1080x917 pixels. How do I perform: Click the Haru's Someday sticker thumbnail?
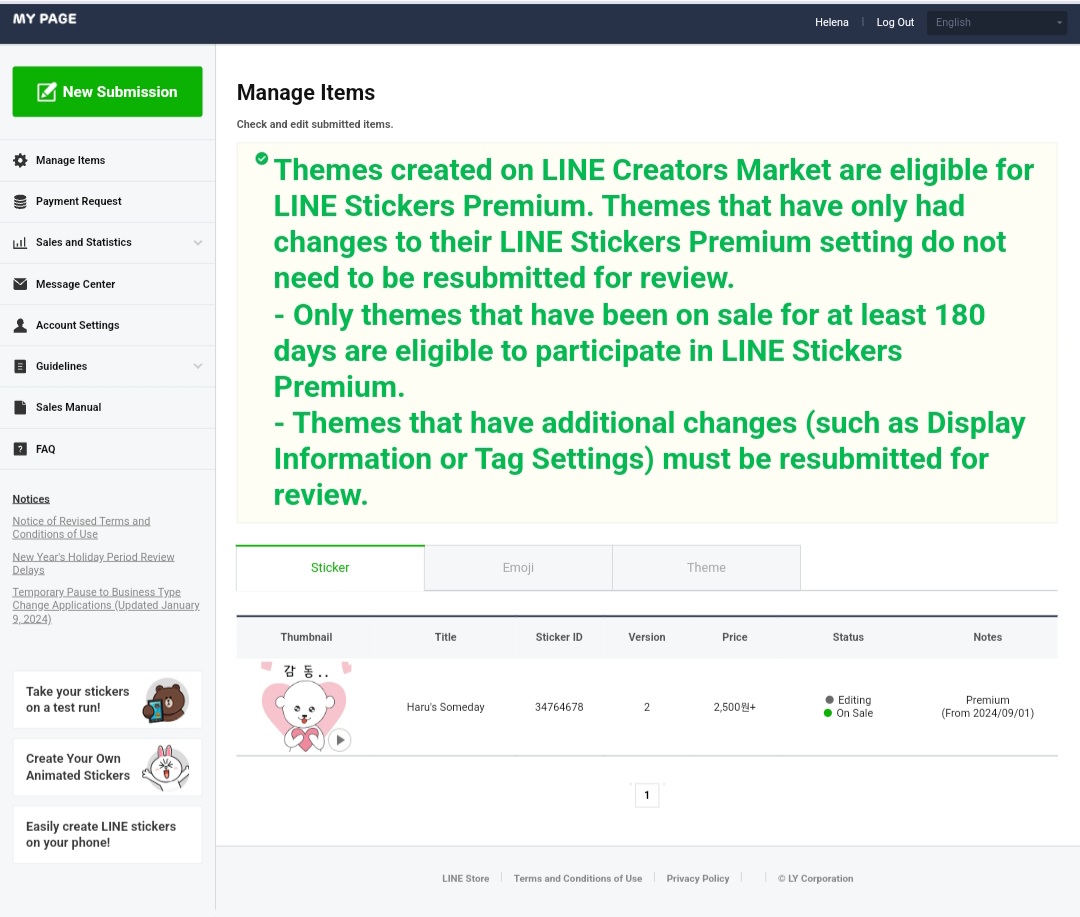307,707
